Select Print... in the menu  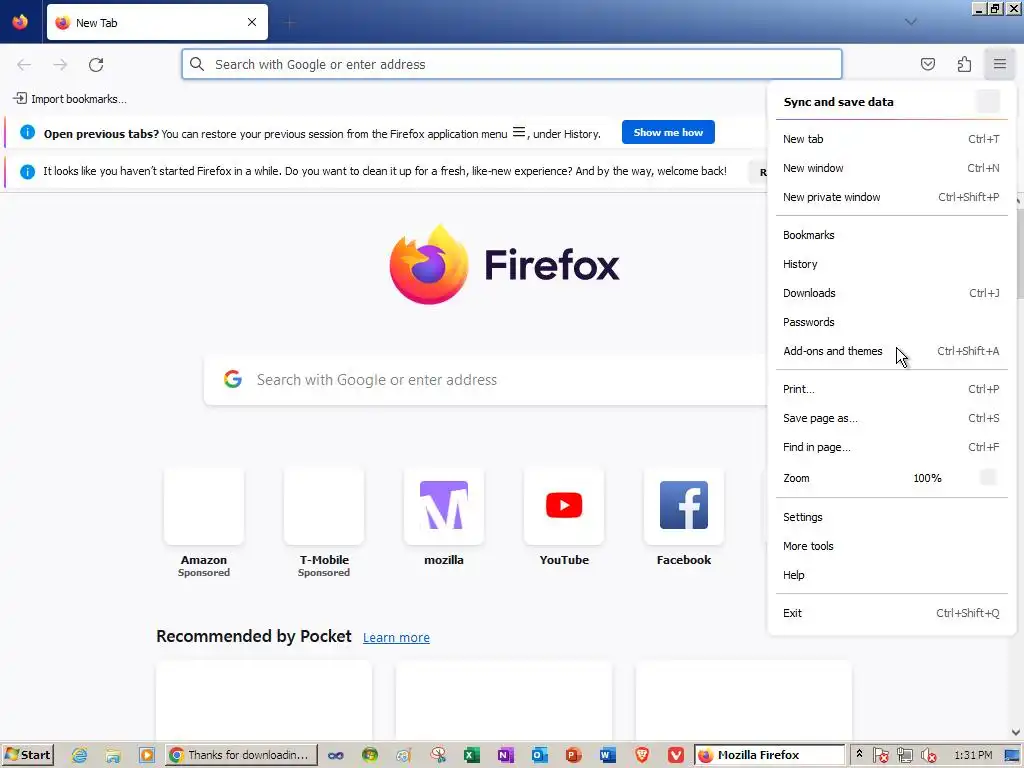[891, 389]
